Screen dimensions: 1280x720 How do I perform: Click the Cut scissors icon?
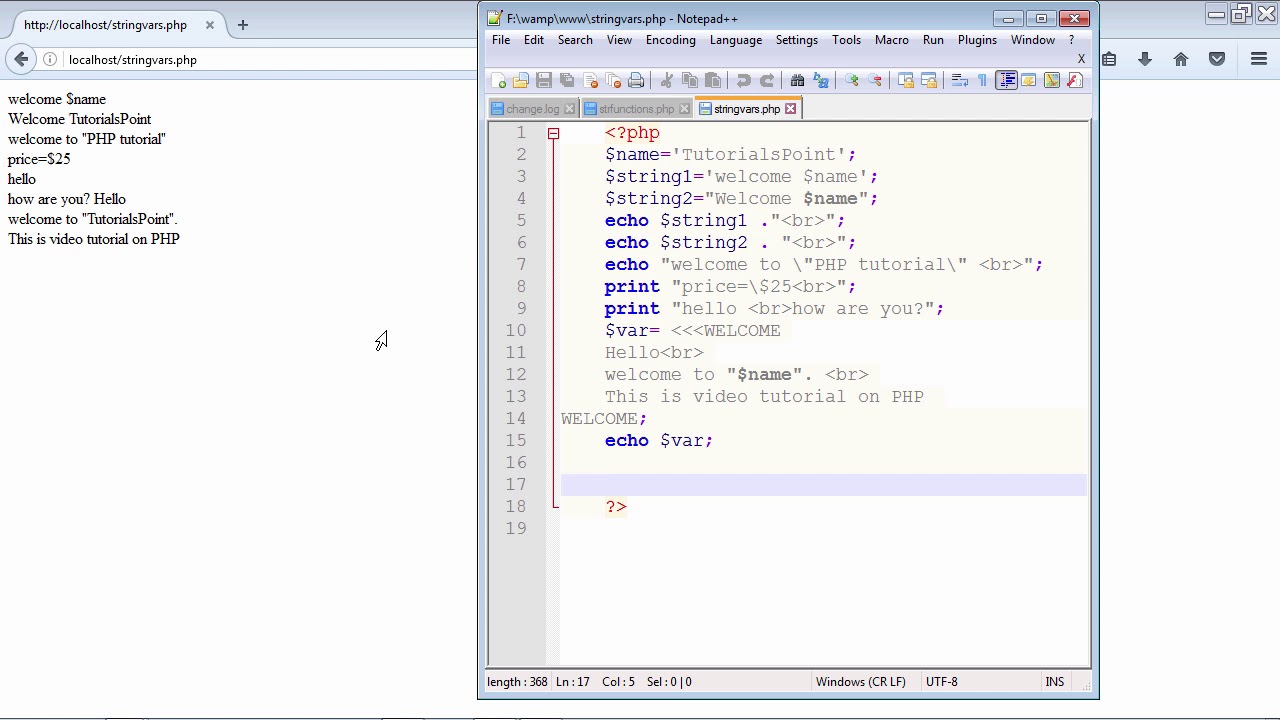pos(667,81)
